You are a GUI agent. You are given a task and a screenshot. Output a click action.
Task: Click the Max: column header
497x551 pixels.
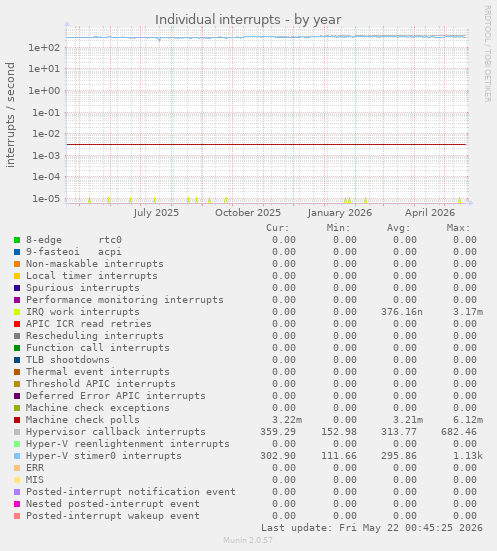point(458,228)
